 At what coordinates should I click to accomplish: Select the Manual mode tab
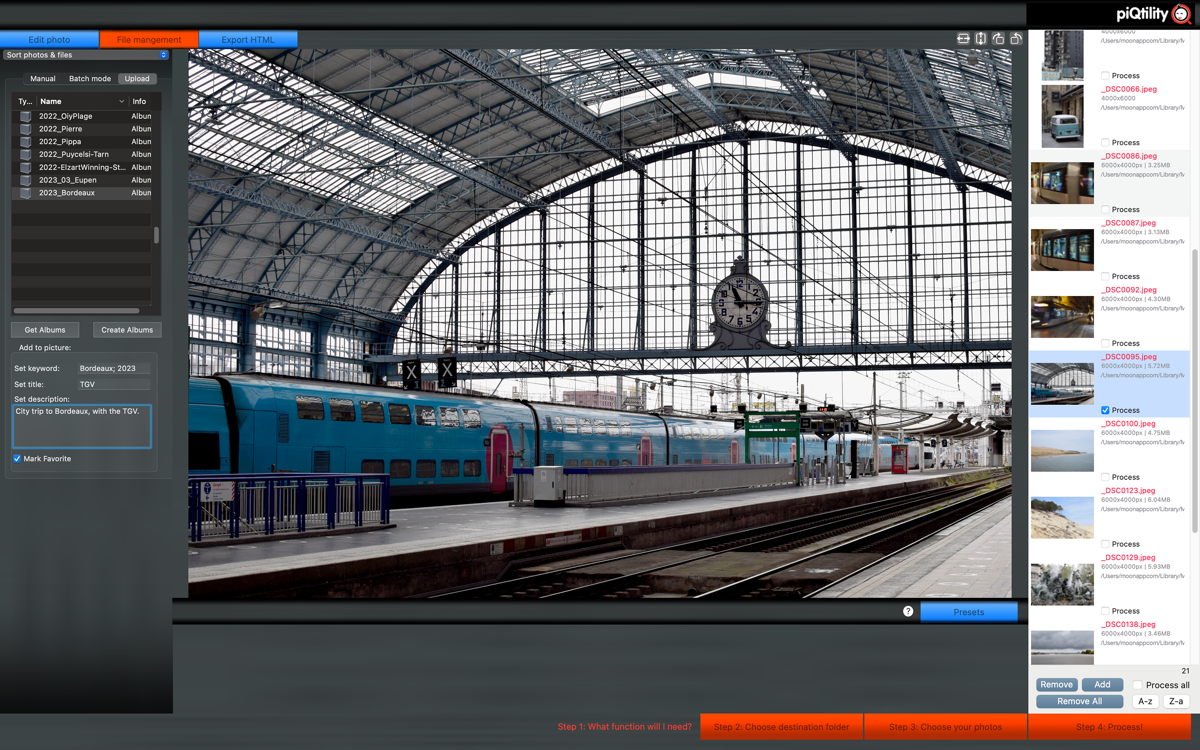pyautogui.click(x=43, y=79)
